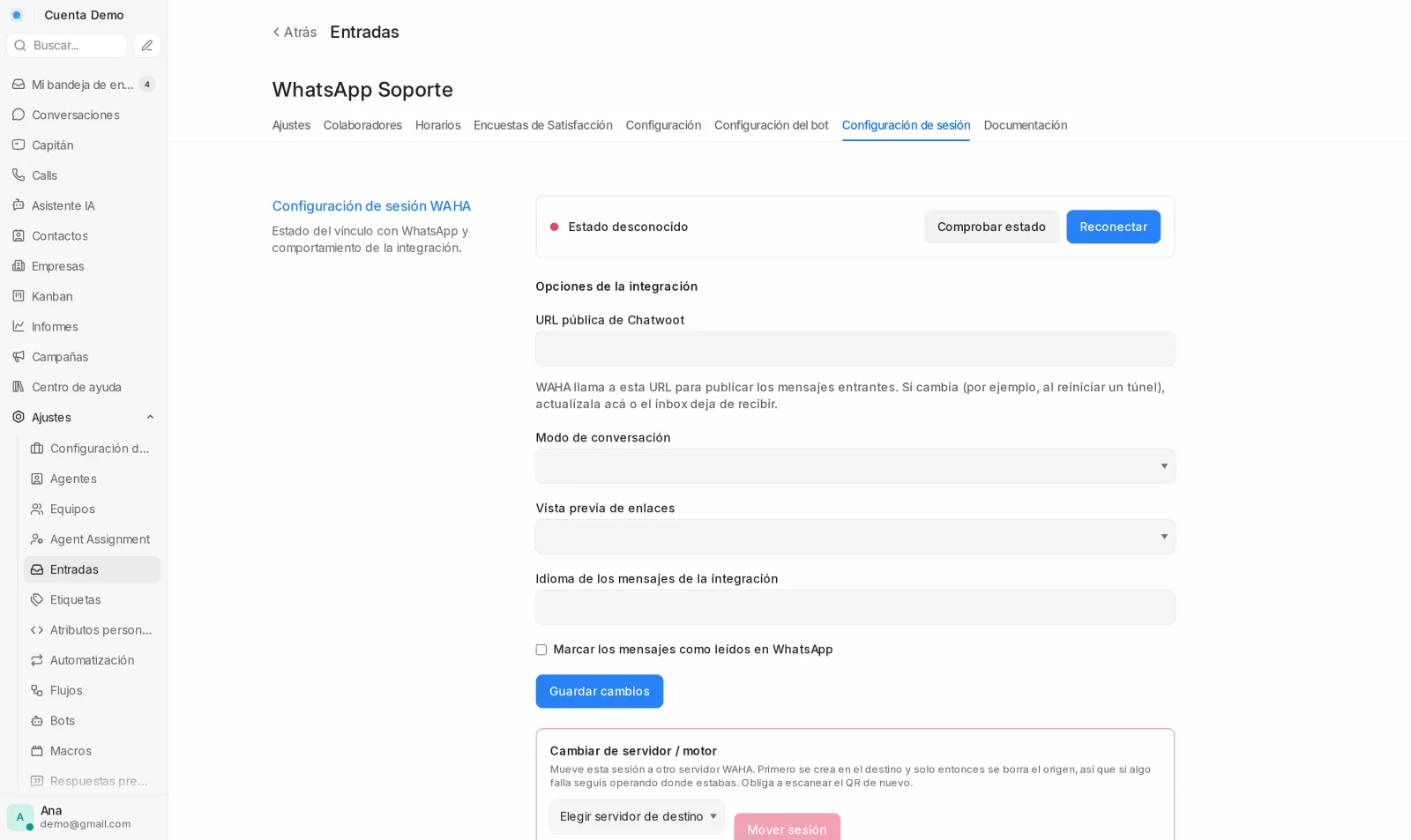Image resolution: width=1411 pixels, height=840 pixels.
Task: Open the Vista previa de enlaces dropdown
Action: (855, 537)
